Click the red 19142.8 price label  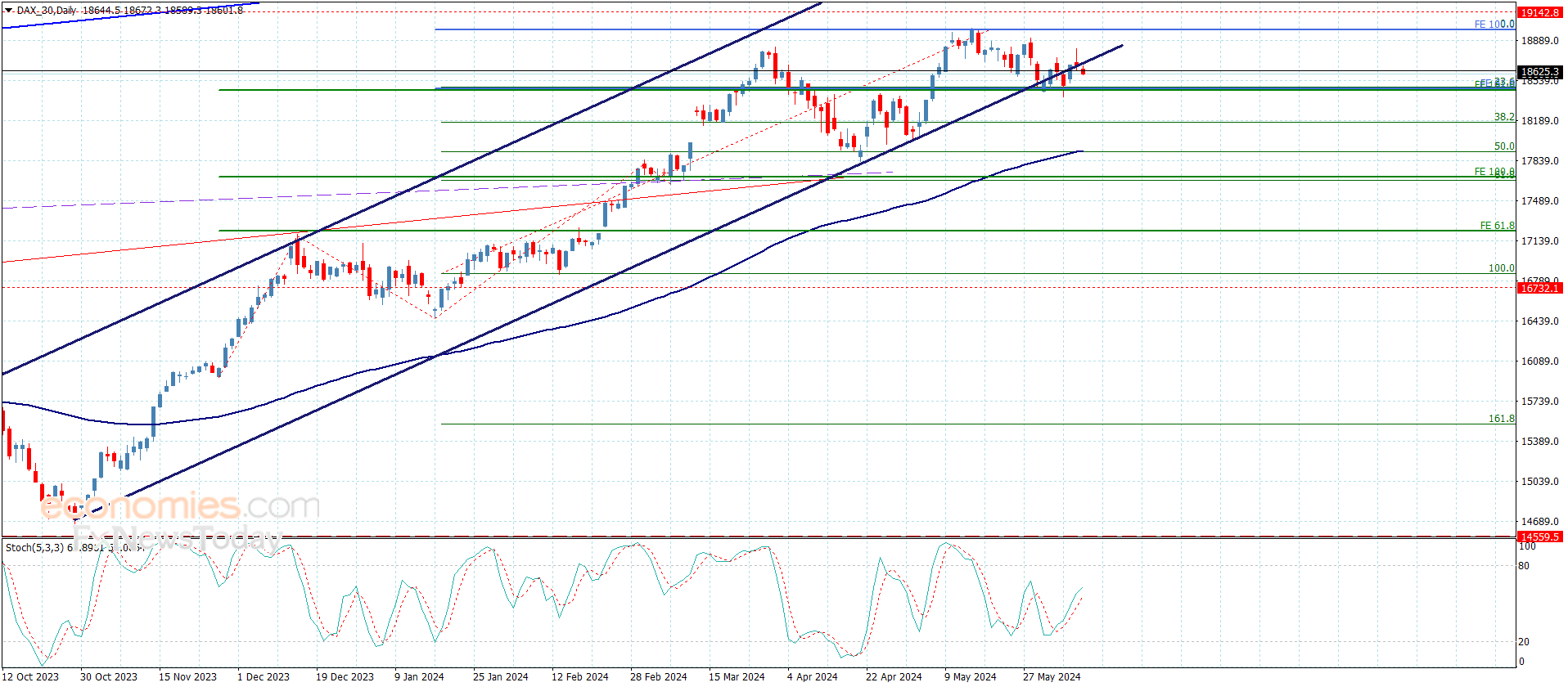[x=1540, y=13]
